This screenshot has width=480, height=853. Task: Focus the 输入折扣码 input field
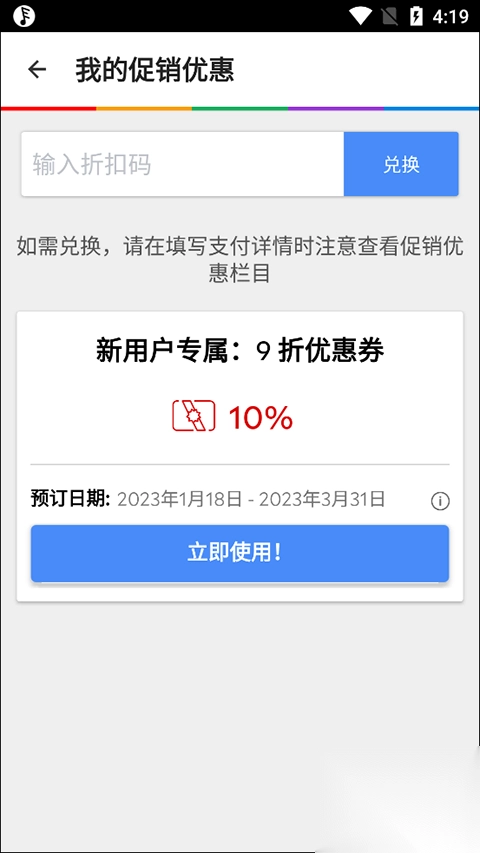point(182,164)
